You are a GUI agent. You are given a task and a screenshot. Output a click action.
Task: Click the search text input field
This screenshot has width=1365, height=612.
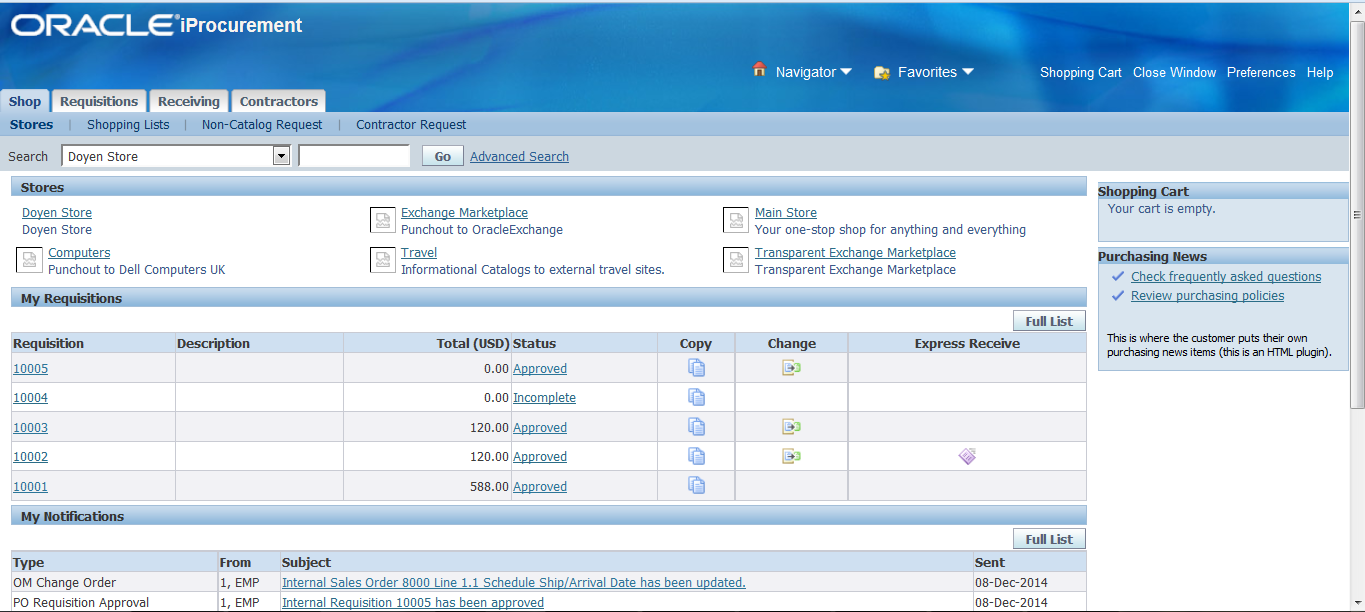(x=354, y=156)
